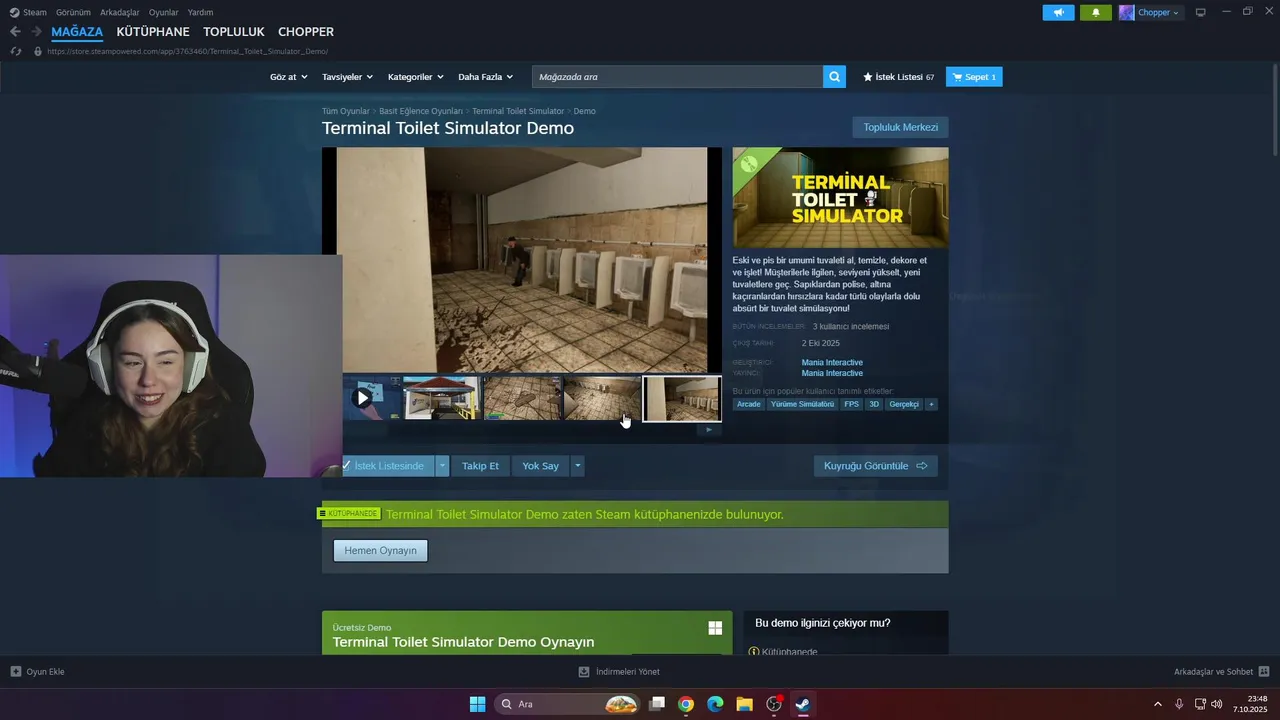
Task: Click Kuyruğu Görüntüle queue button
Action: tap(875, 466)
